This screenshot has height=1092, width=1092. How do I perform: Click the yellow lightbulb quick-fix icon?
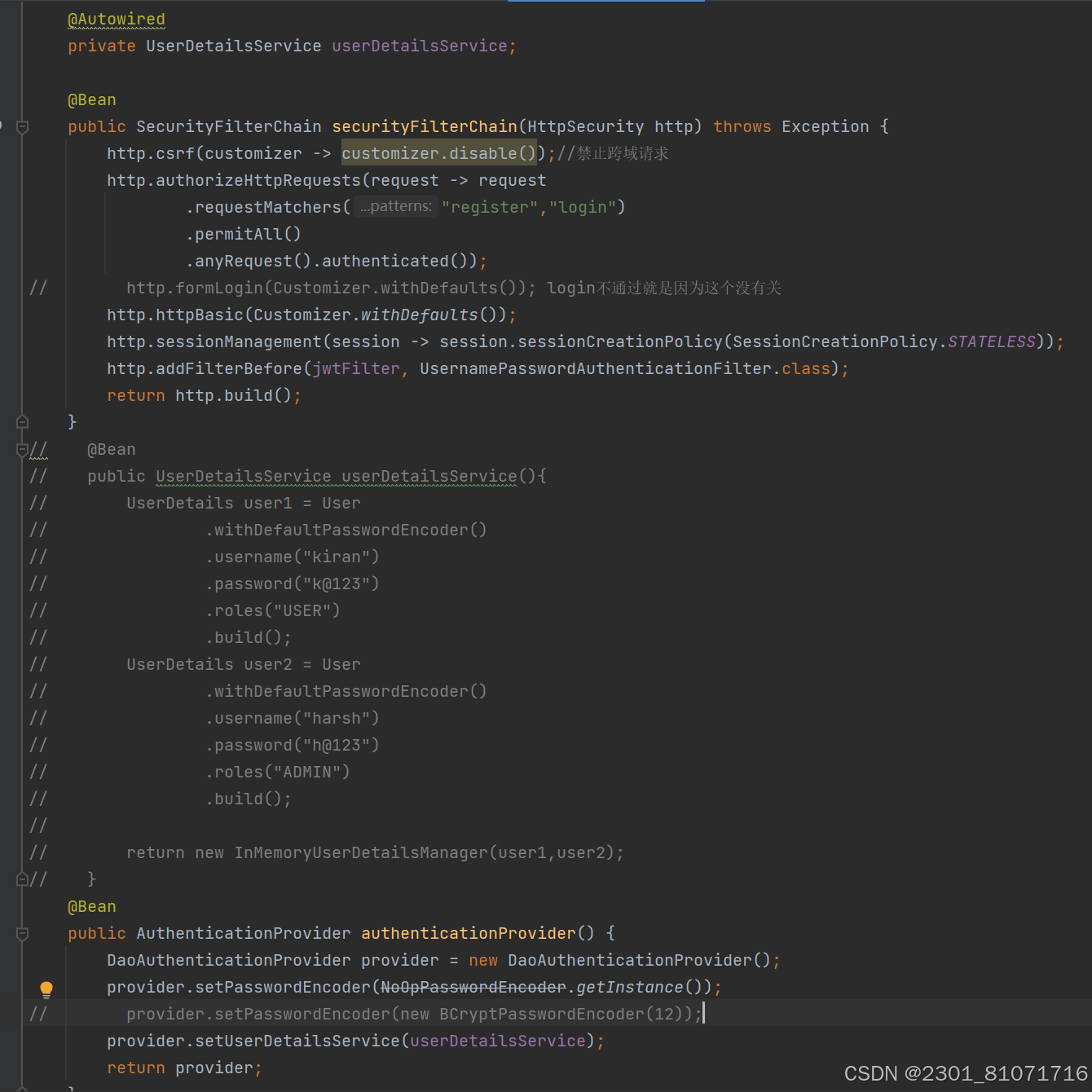pyautogui.click(x=46, y=989)
